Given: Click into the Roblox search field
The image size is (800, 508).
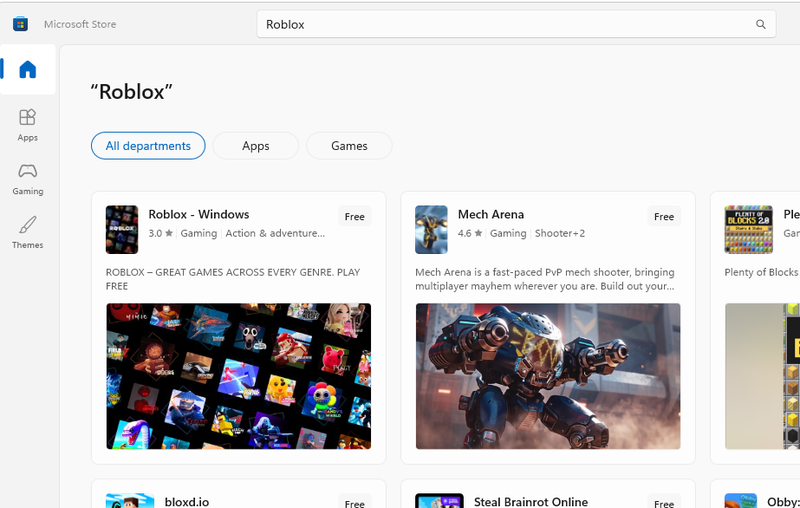Looking at the screenshot, I should (x=516, y=24).
